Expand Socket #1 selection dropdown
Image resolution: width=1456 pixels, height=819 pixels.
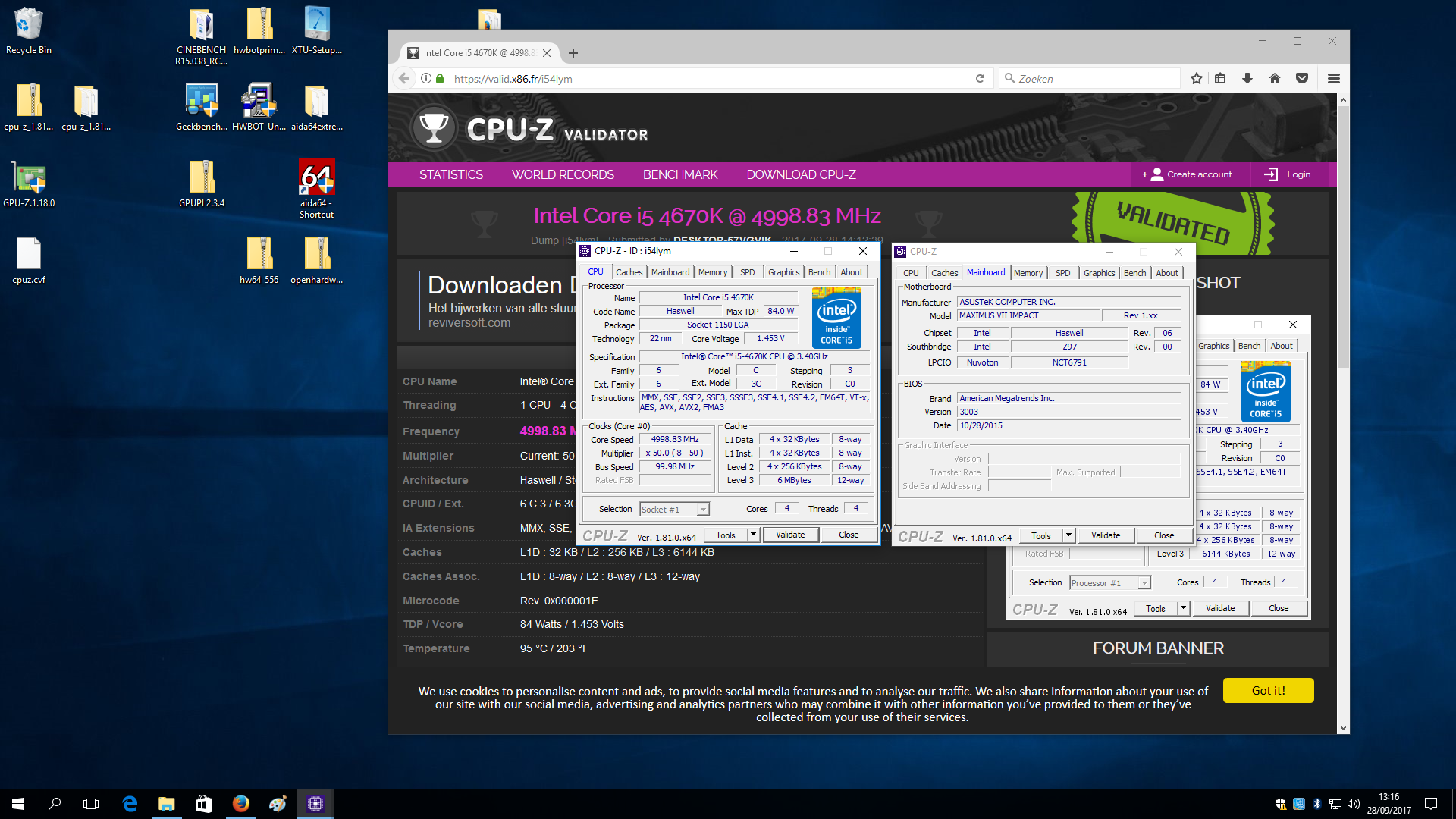pyautogui.click(x=704, y=510)
